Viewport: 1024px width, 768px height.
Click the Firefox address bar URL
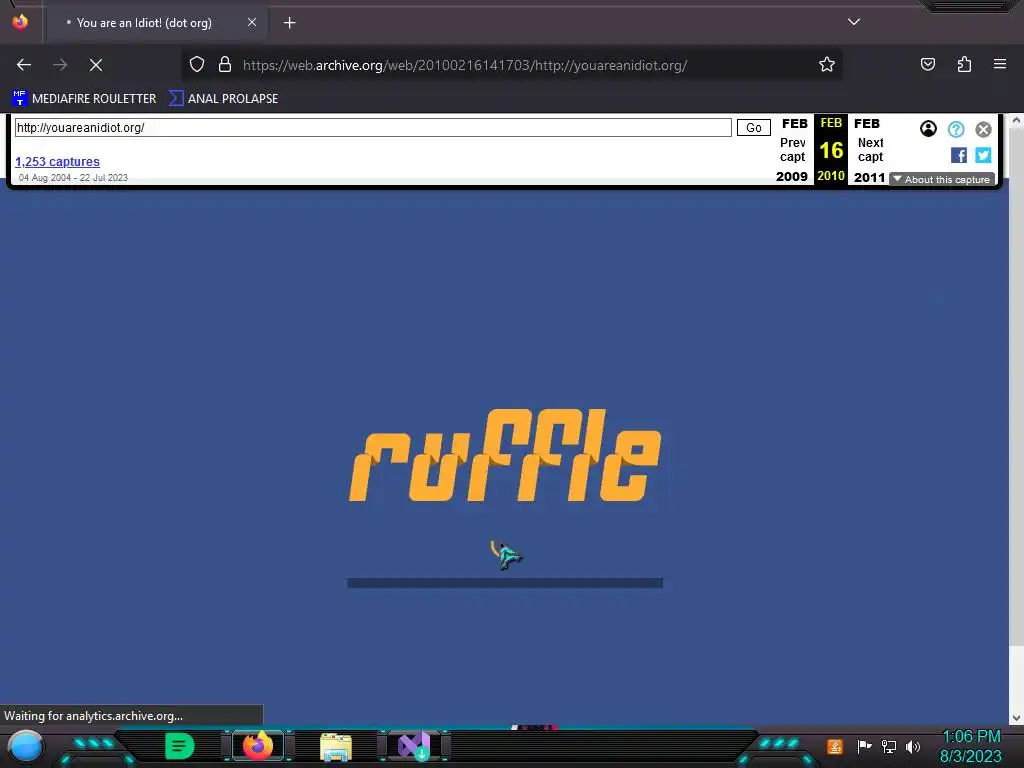point(464,65)
